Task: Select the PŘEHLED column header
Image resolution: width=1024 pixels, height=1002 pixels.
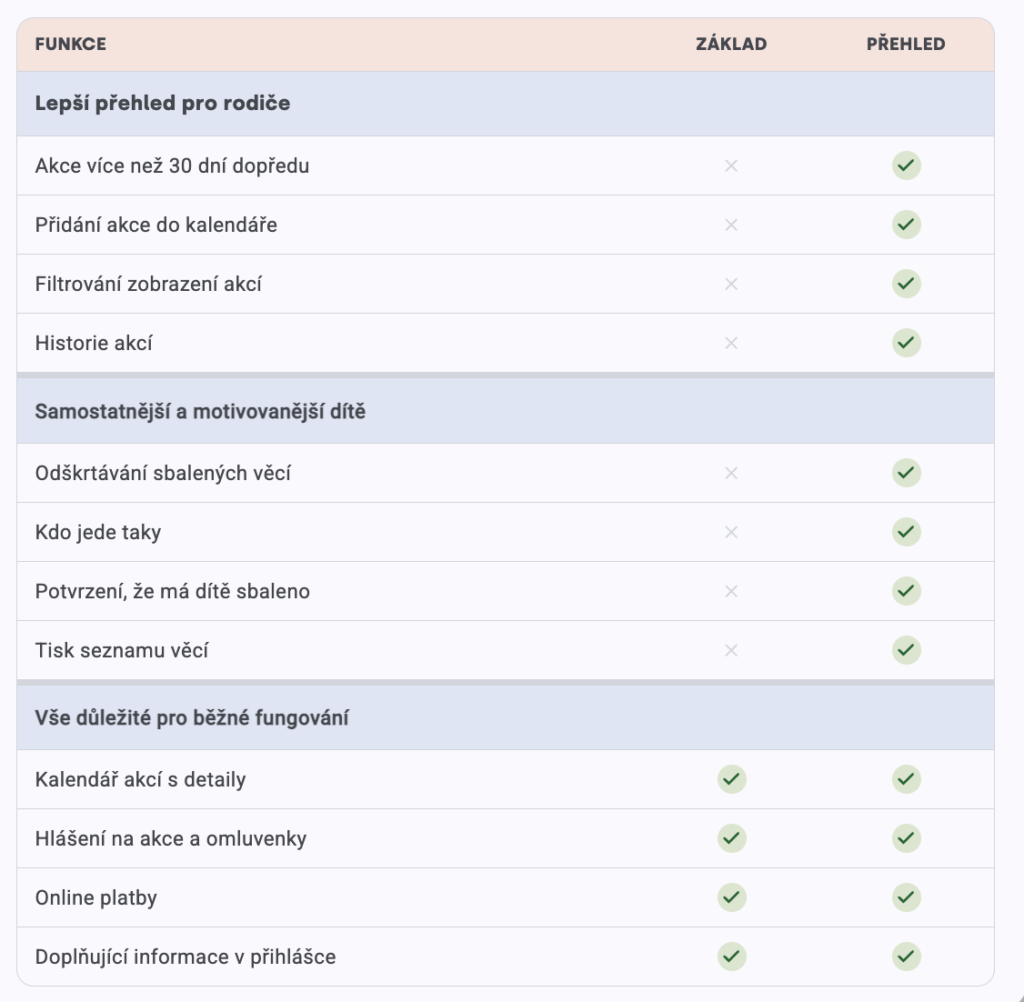Action: [x=906, y=44]
